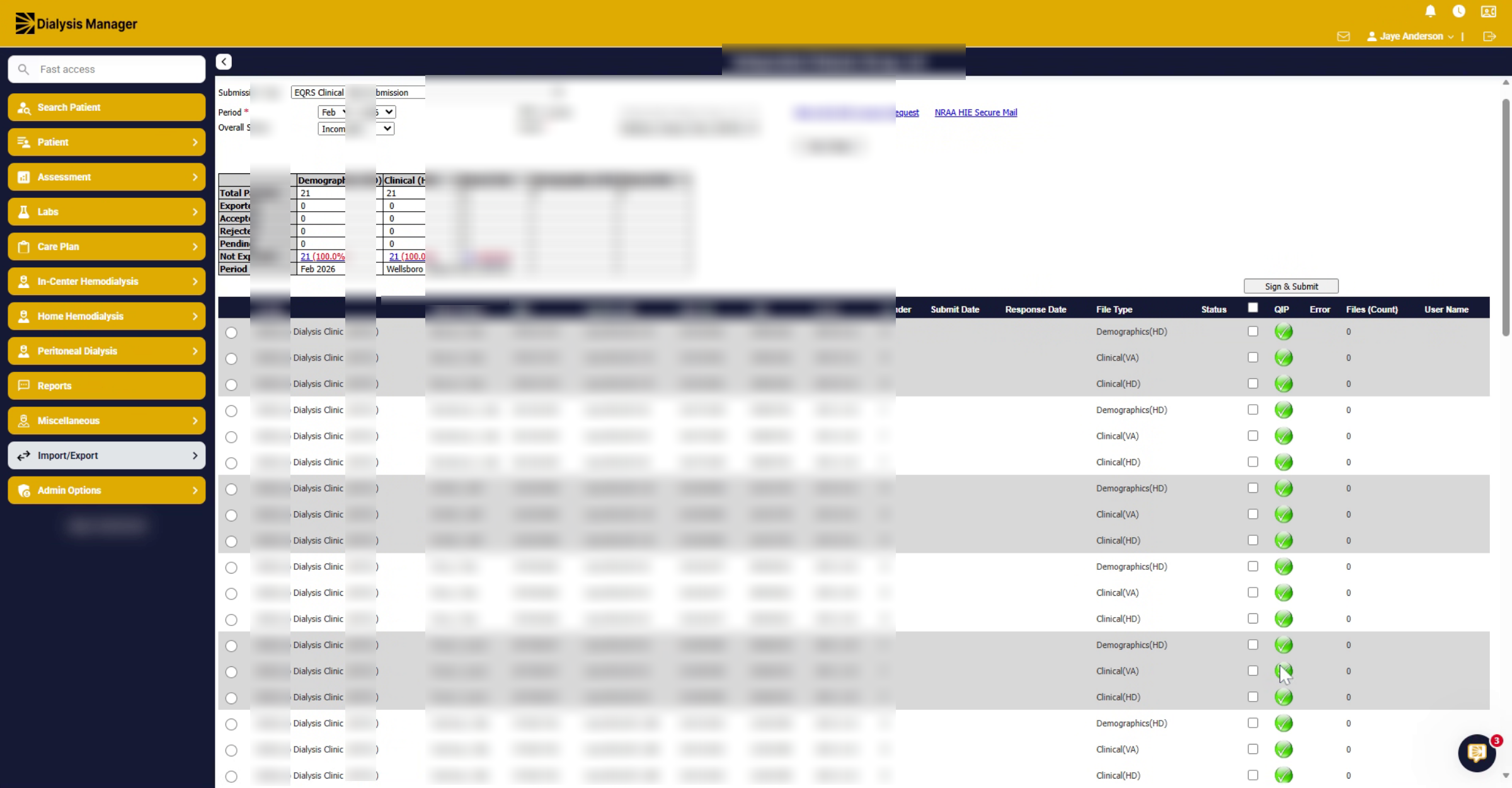Click the Admin Options gear icon
The width and height of the screenshot is (1512, 788).
tap(24, 490)
